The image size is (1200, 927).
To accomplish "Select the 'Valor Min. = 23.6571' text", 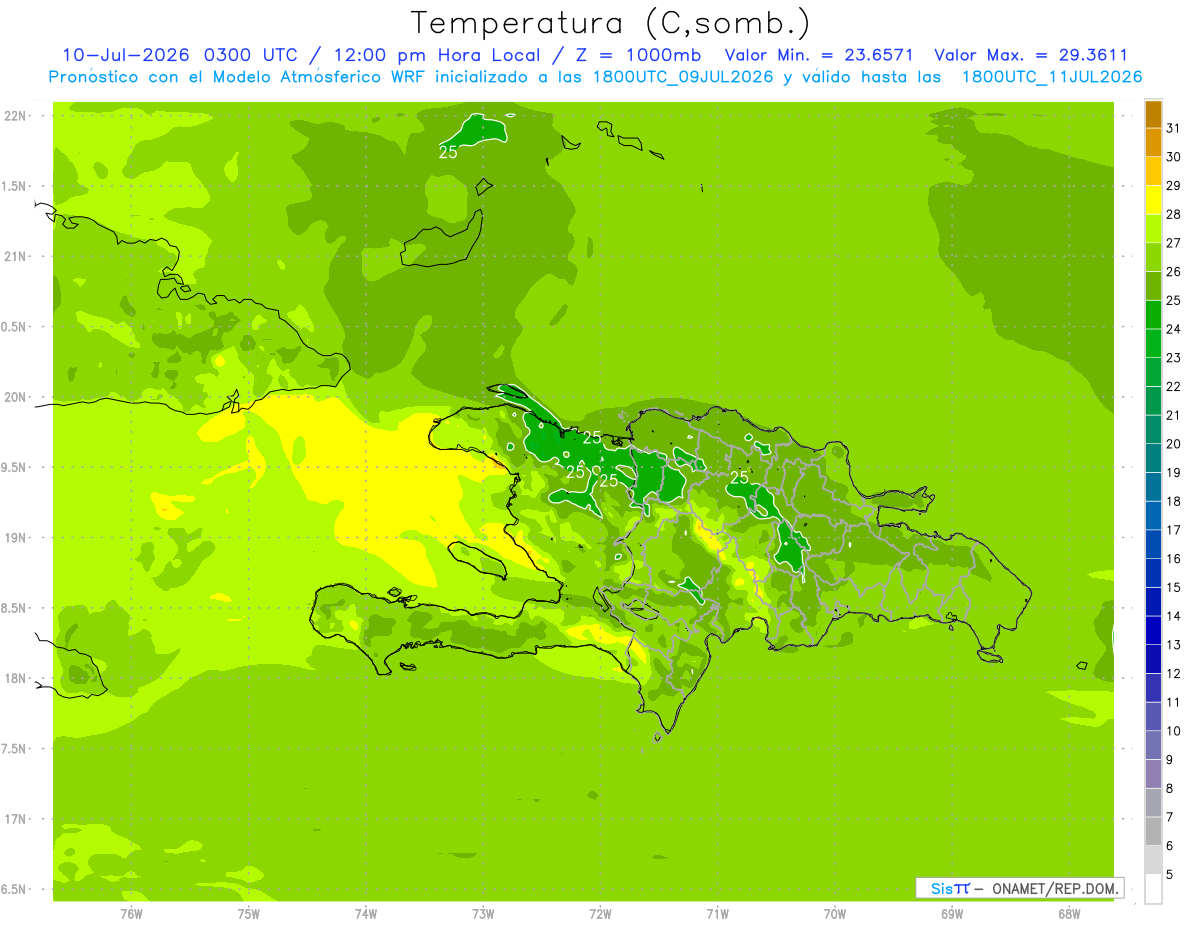I will [x=819, y=55].
